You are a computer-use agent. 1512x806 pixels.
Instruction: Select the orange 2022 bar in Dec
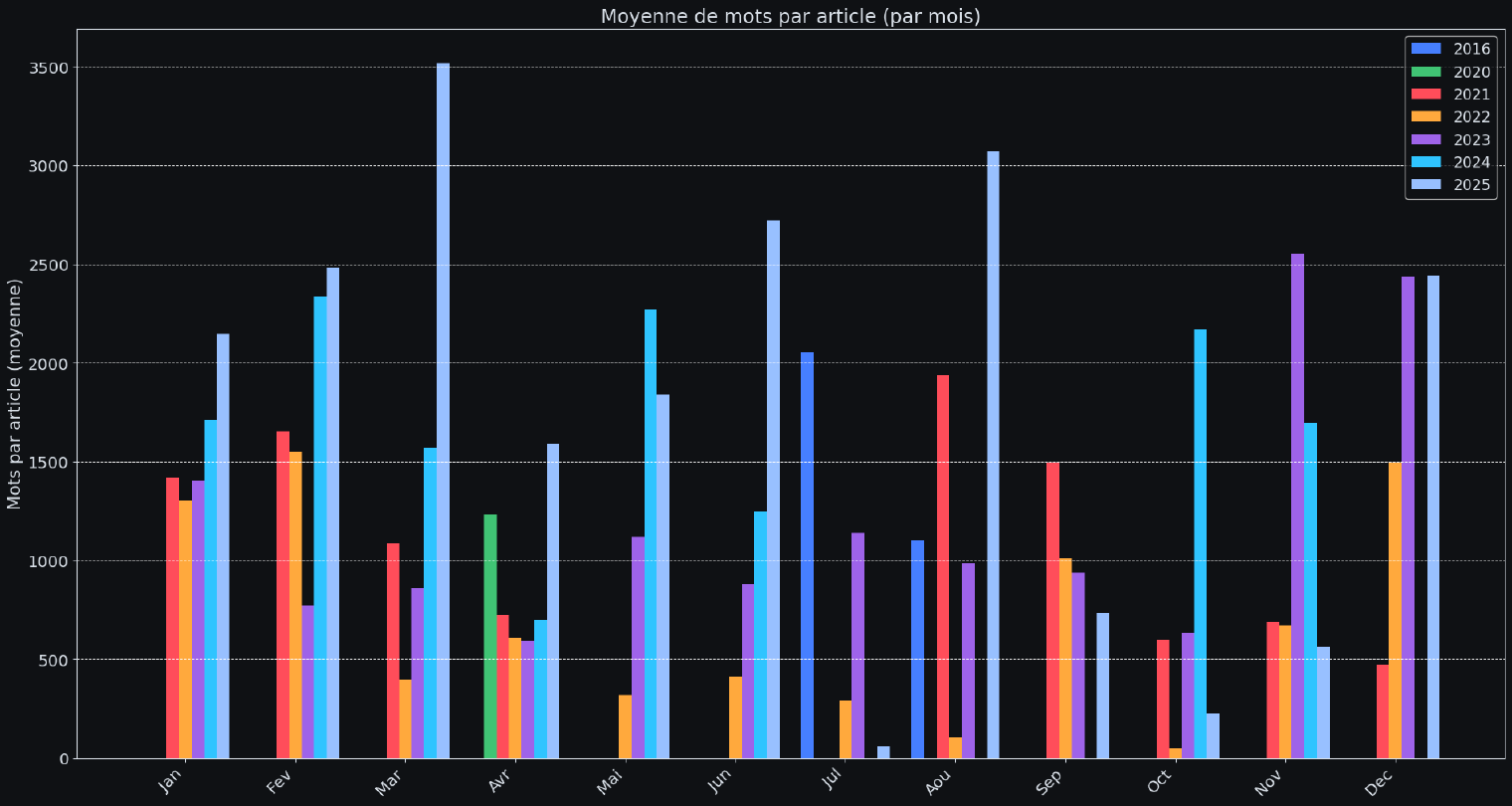click(1395, 610)
